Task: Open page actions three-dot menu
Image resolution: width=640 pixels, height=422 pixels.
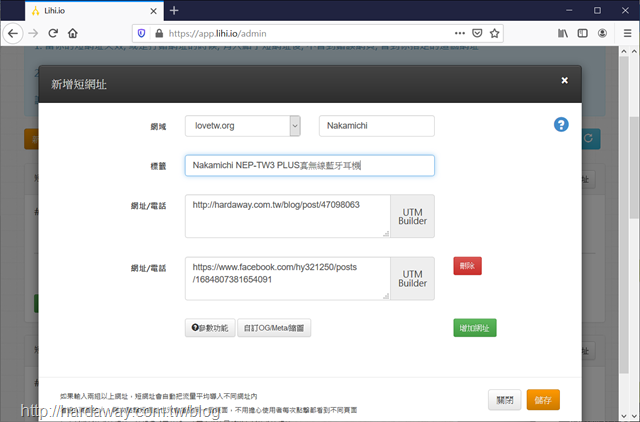Action: click(x=460, y=33)
